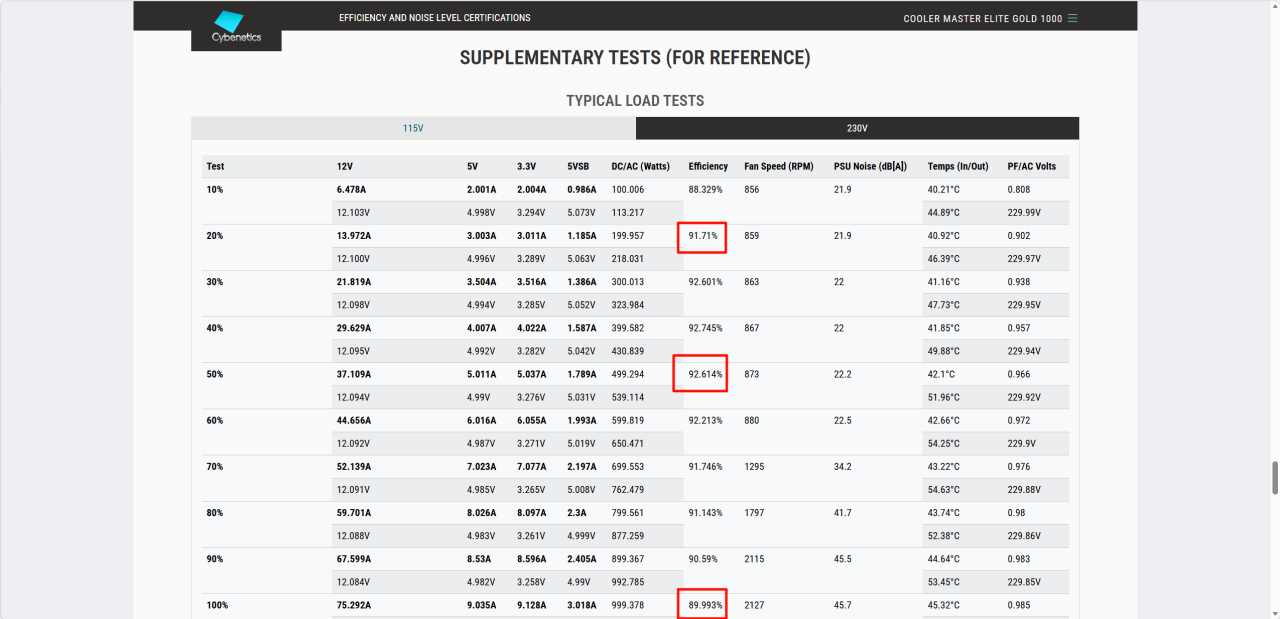The width and height of the screenshot is (1280, 619).
Task: Click the Fan Speed (RPM) column header
Action: (x=780, y=166)
